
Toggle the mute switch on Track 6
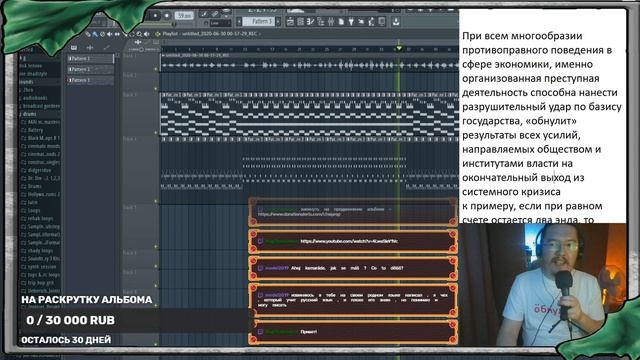[x=156, y=266]
